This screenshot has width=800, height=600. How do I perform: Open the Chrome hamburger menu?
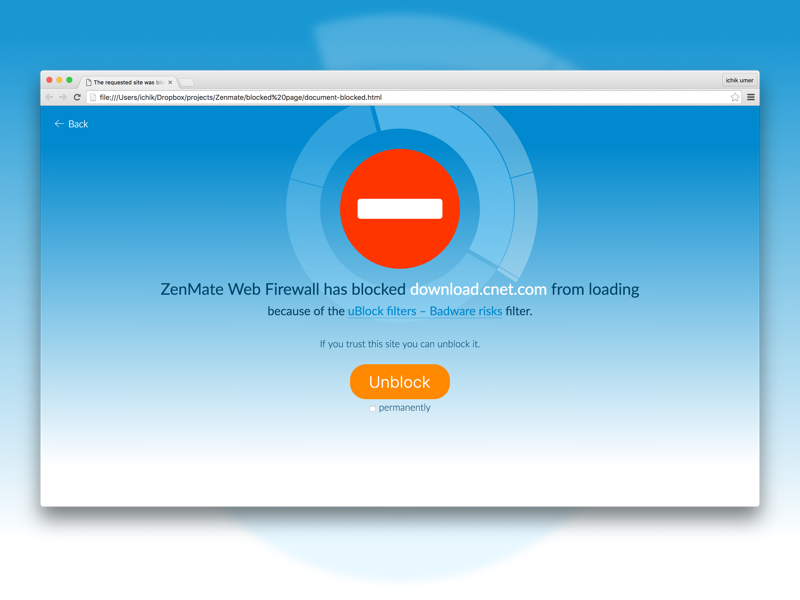pos(751,97)
